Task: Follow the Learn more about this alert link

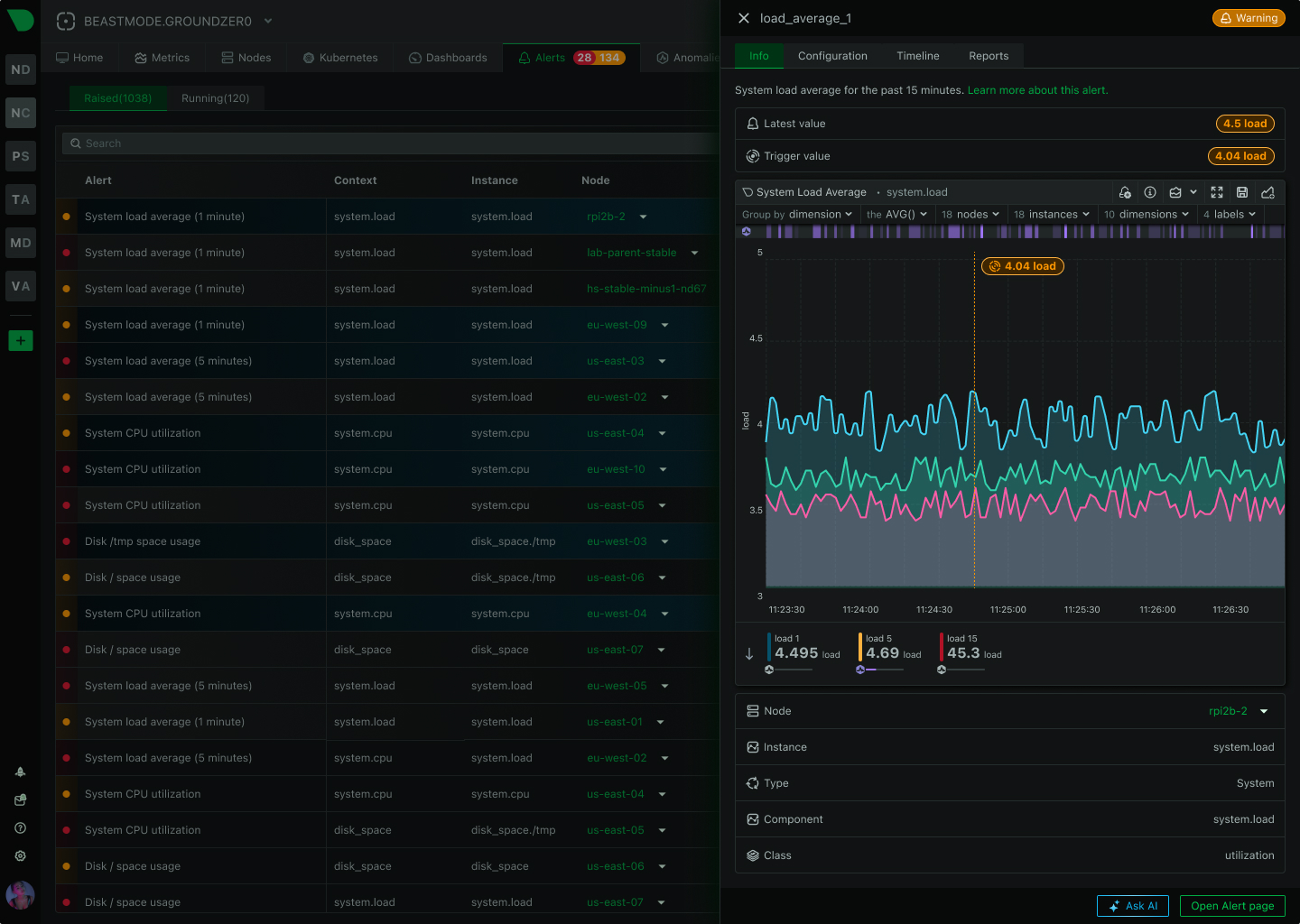Action: 1037,90
